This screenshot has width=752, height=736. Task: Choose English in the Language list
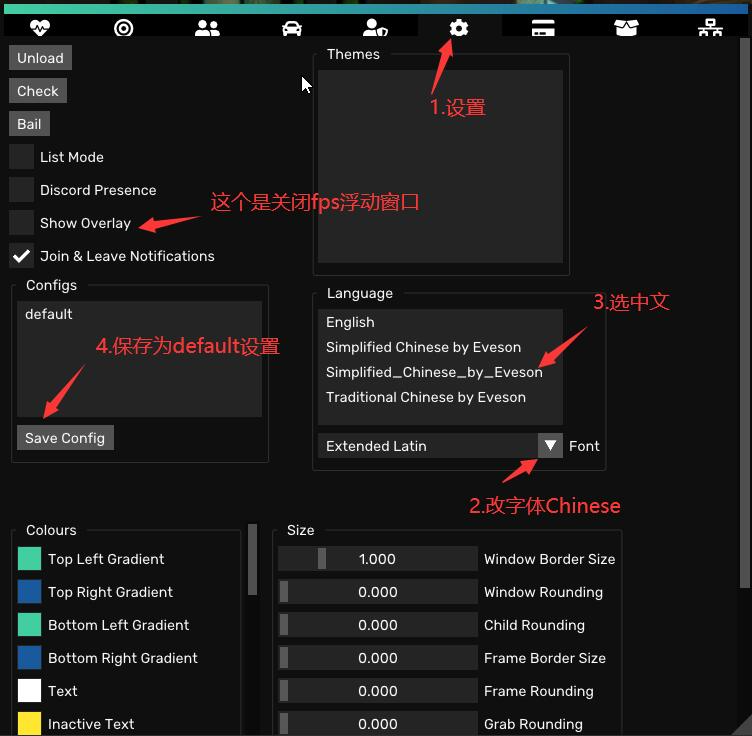point(350,322)
